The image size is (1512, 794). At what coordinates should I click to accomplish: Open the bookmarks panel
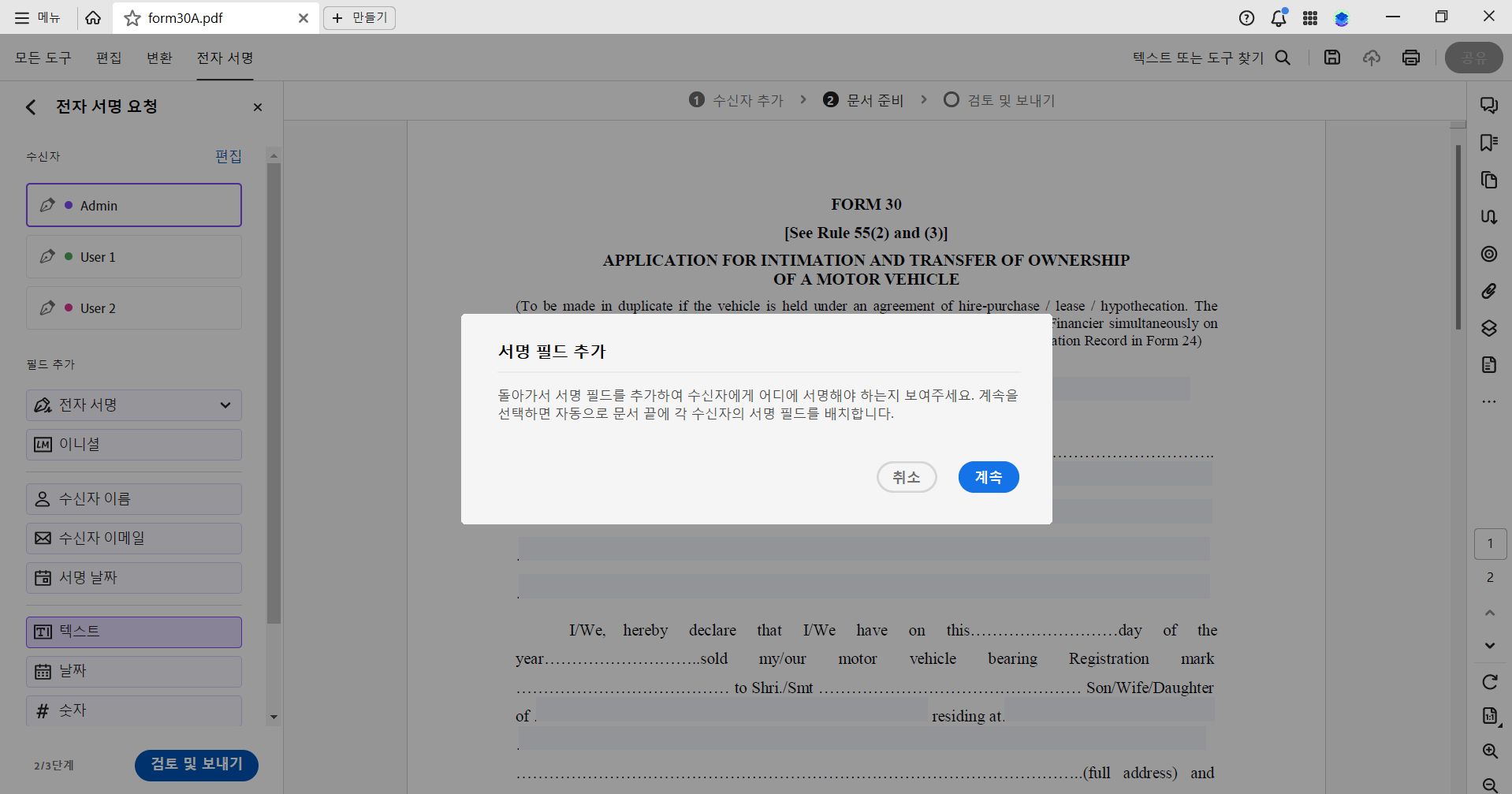pos(1489,142)
